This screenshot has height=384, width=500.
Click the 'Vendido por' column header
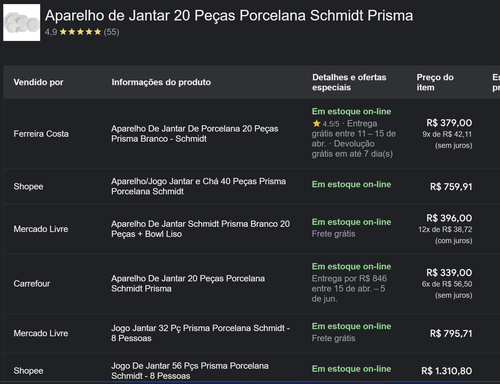click(x=38, y=82)
